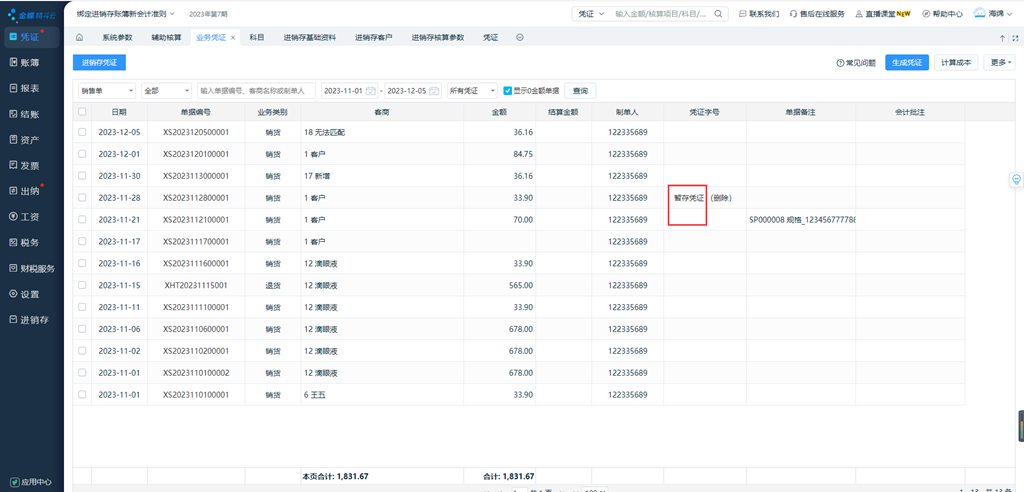The height and width of the screenshot is (492, 1024).
Task: Toggle 显示0金额单据 checkbox
Action: click(x=507, y=91)
